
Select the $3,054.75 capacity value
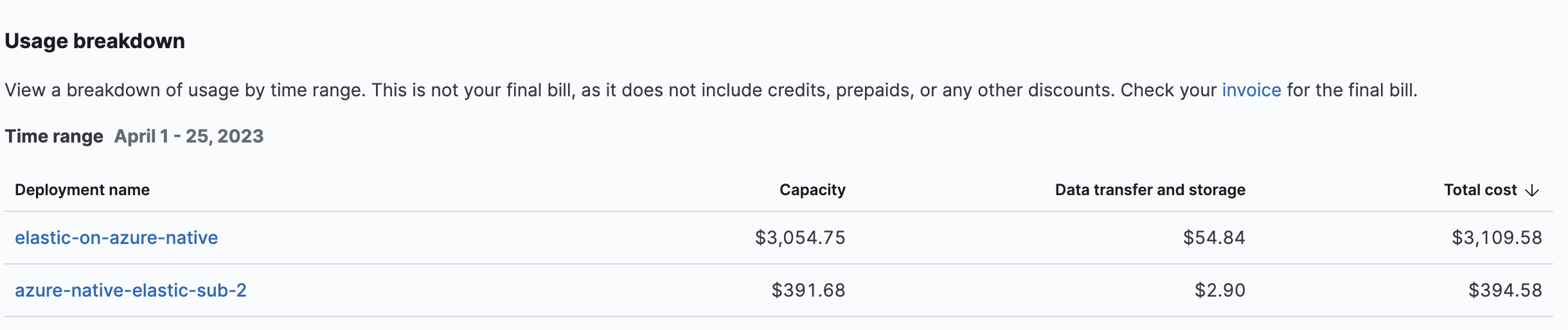[800, 238]
